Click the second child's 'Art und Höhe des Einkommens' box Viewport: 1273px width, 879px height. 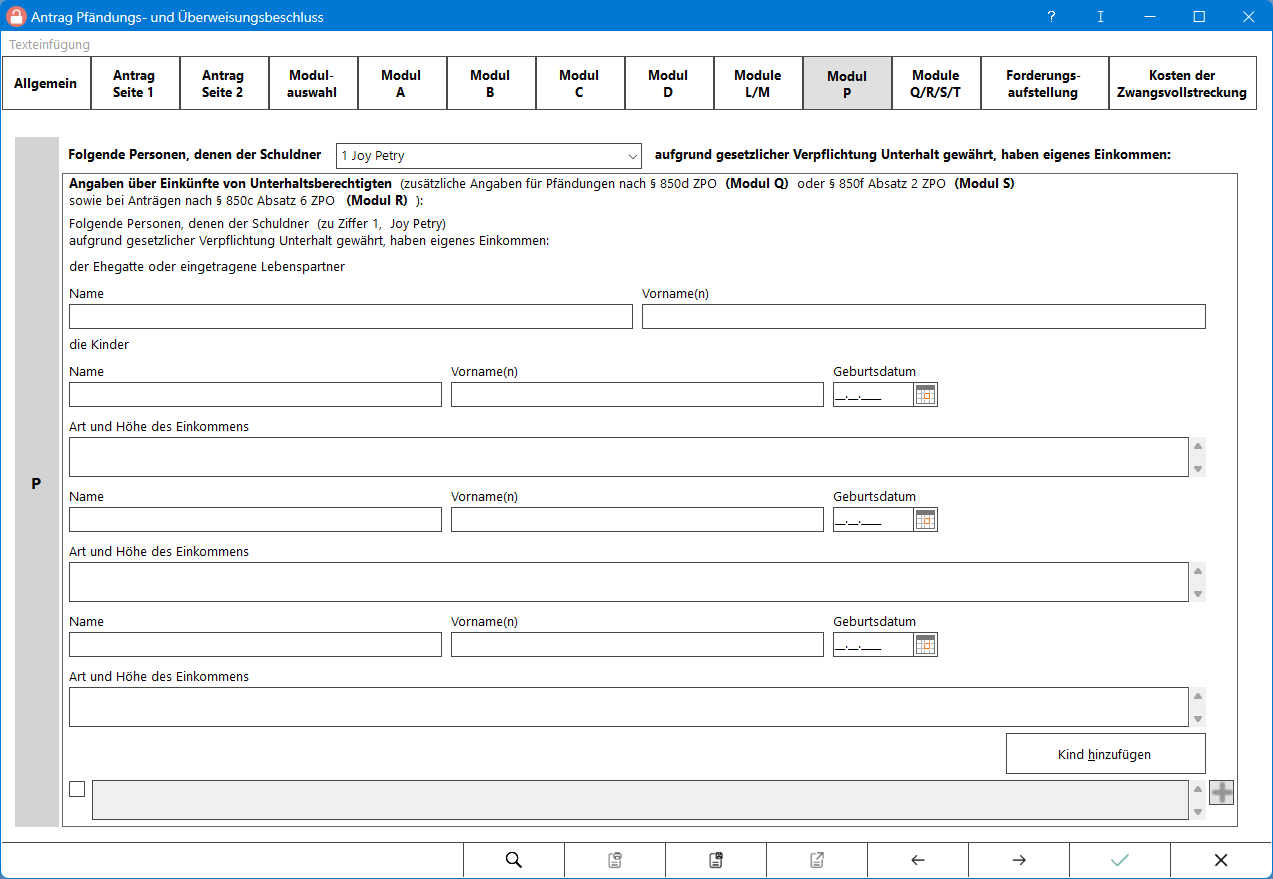(x=629, y=582)
